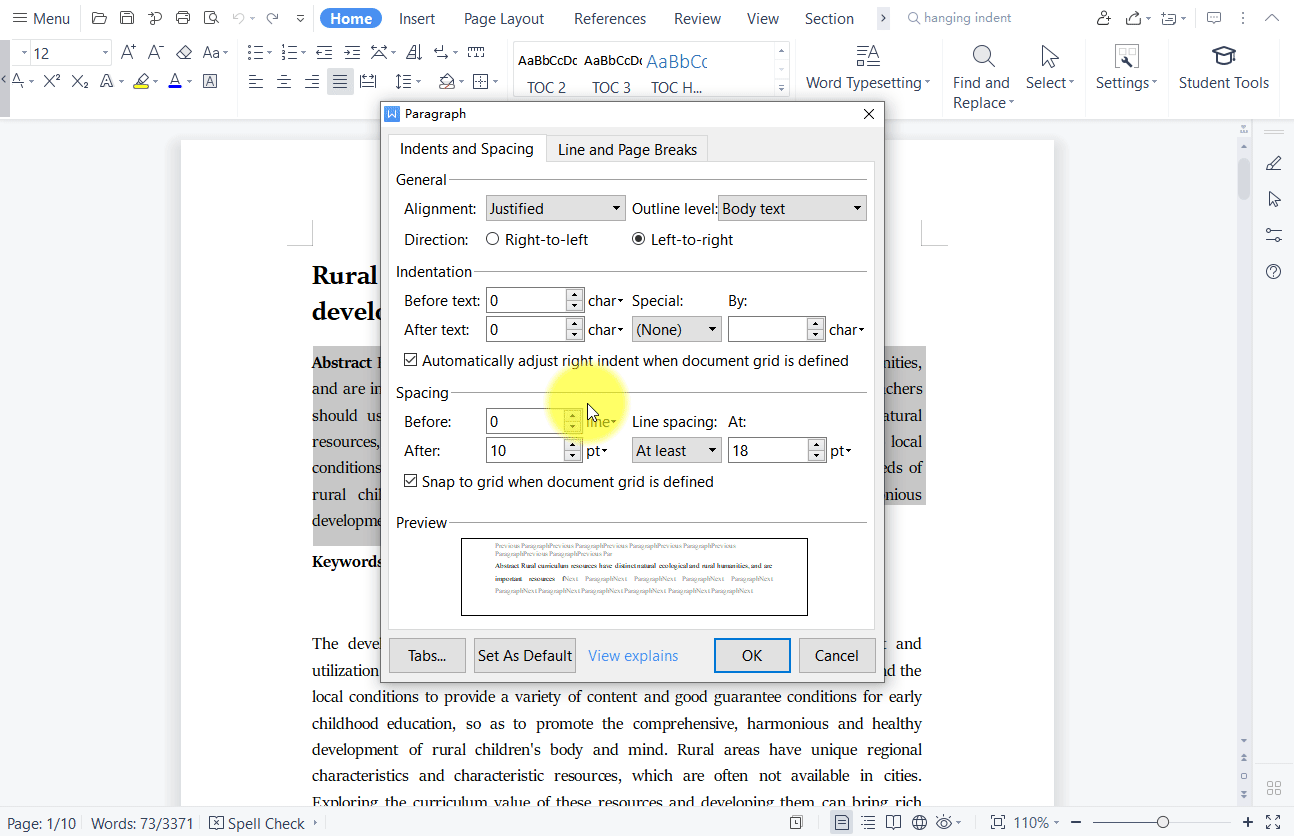Click the full screen icon in status bar
Viewport: 1294px width, 836px height.
(1273, 823)
